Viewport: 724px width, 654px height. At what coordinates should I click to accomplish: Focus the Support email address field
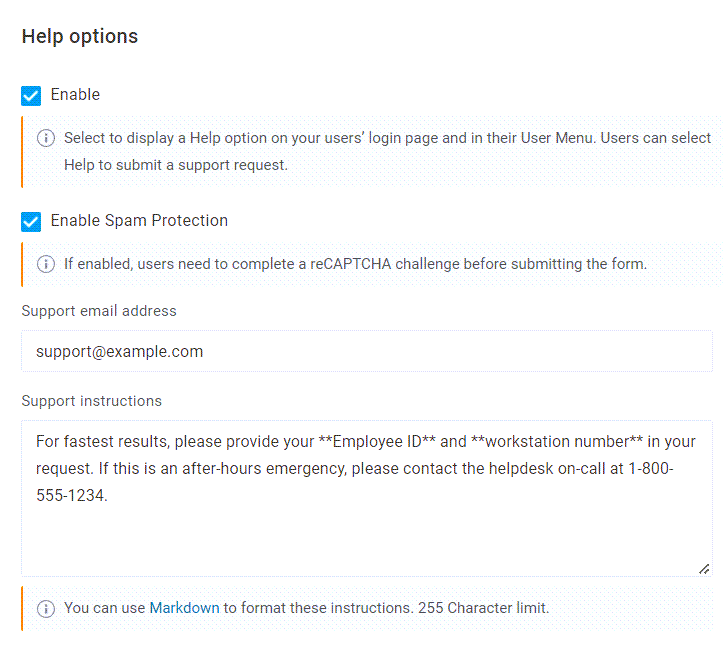[x=366, y=352]
